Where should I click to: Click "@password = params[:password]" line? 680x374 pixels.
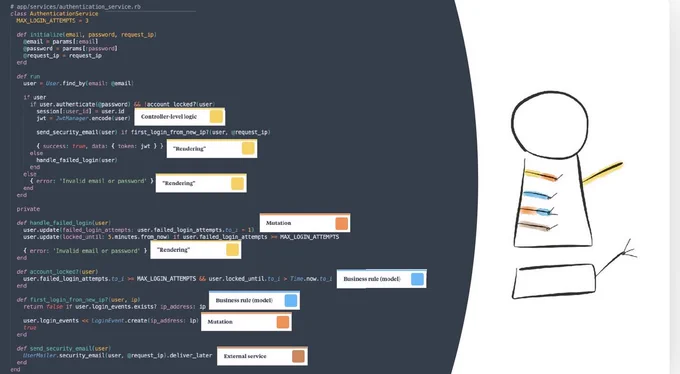click(x=70, y=49)
